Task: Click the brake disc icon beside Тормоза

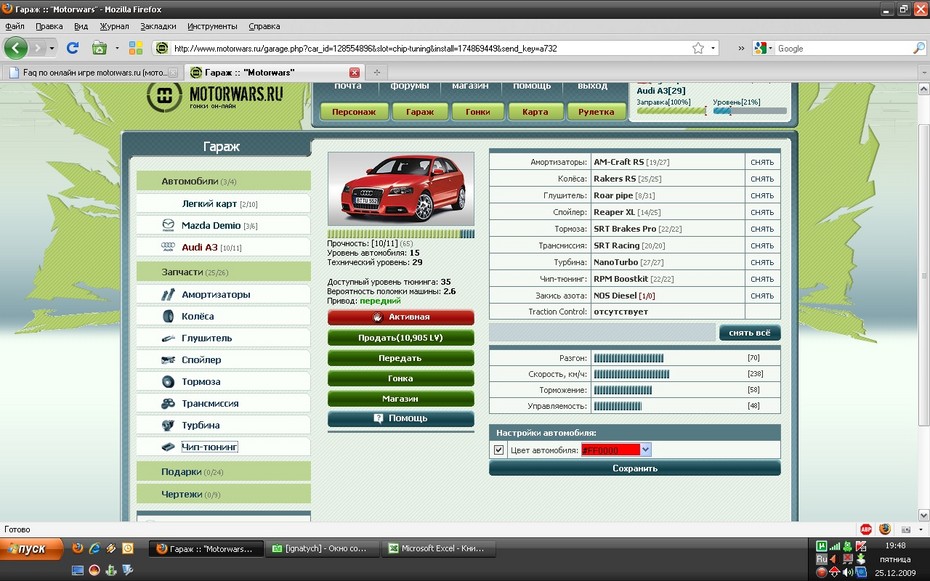Action: tap(168, 382)
